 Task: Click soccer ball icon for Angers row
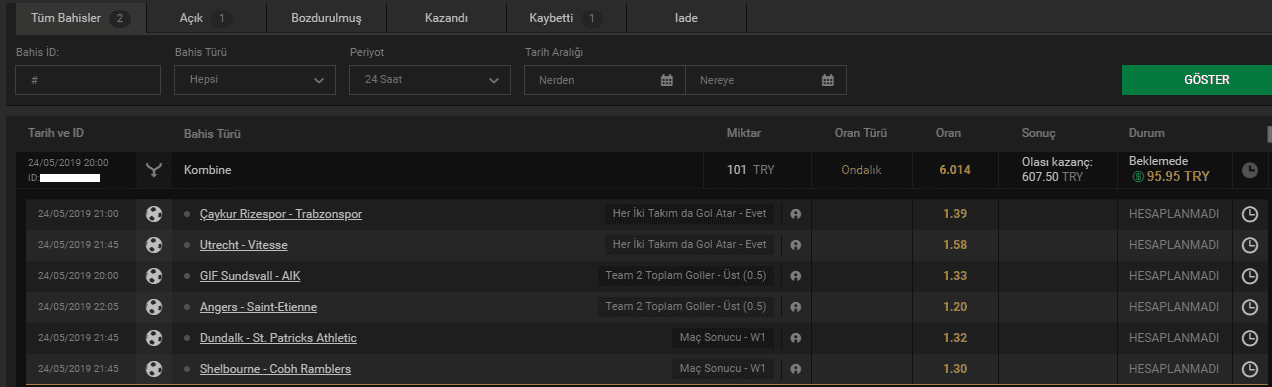point(153,307)
